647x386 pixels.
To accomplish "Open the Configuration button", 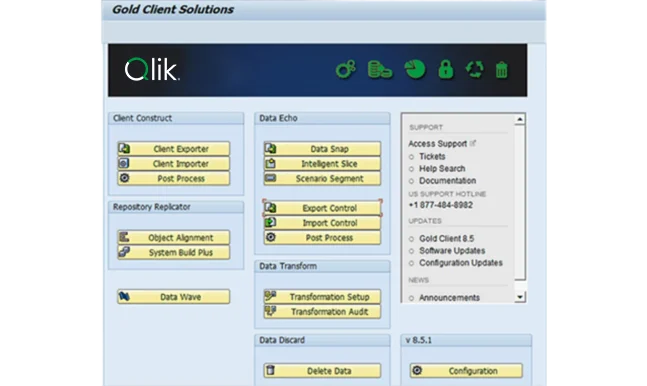I will [x=466, y=371].
